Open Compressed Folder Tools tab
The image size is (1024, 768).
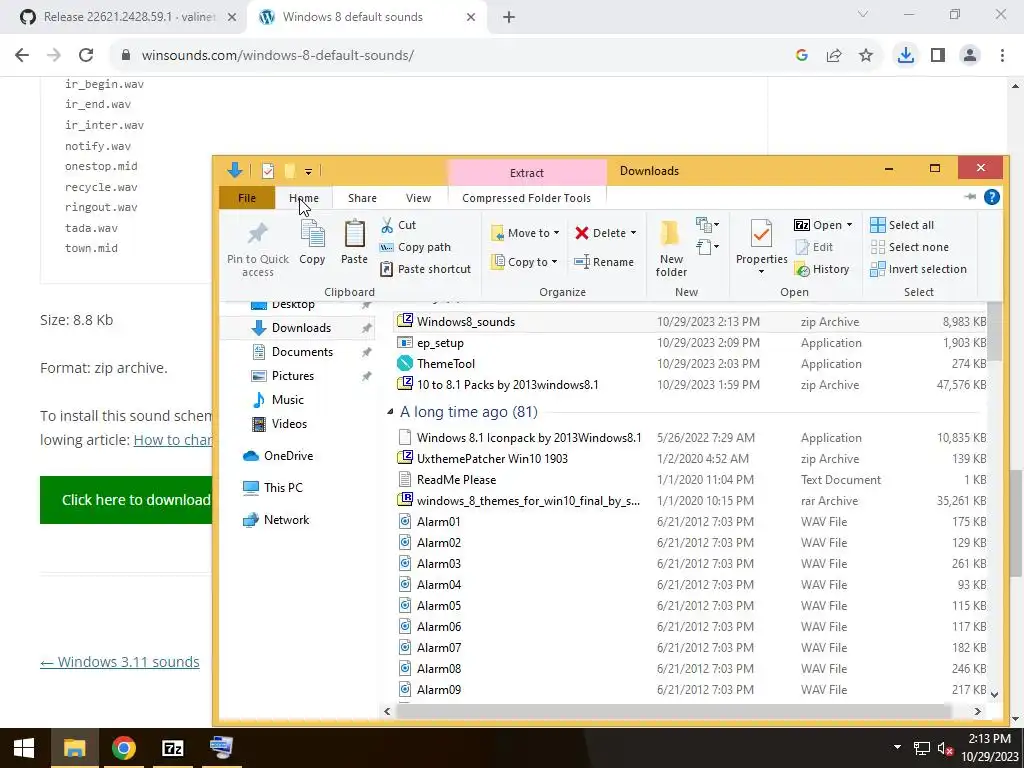[x=526, y=198]
